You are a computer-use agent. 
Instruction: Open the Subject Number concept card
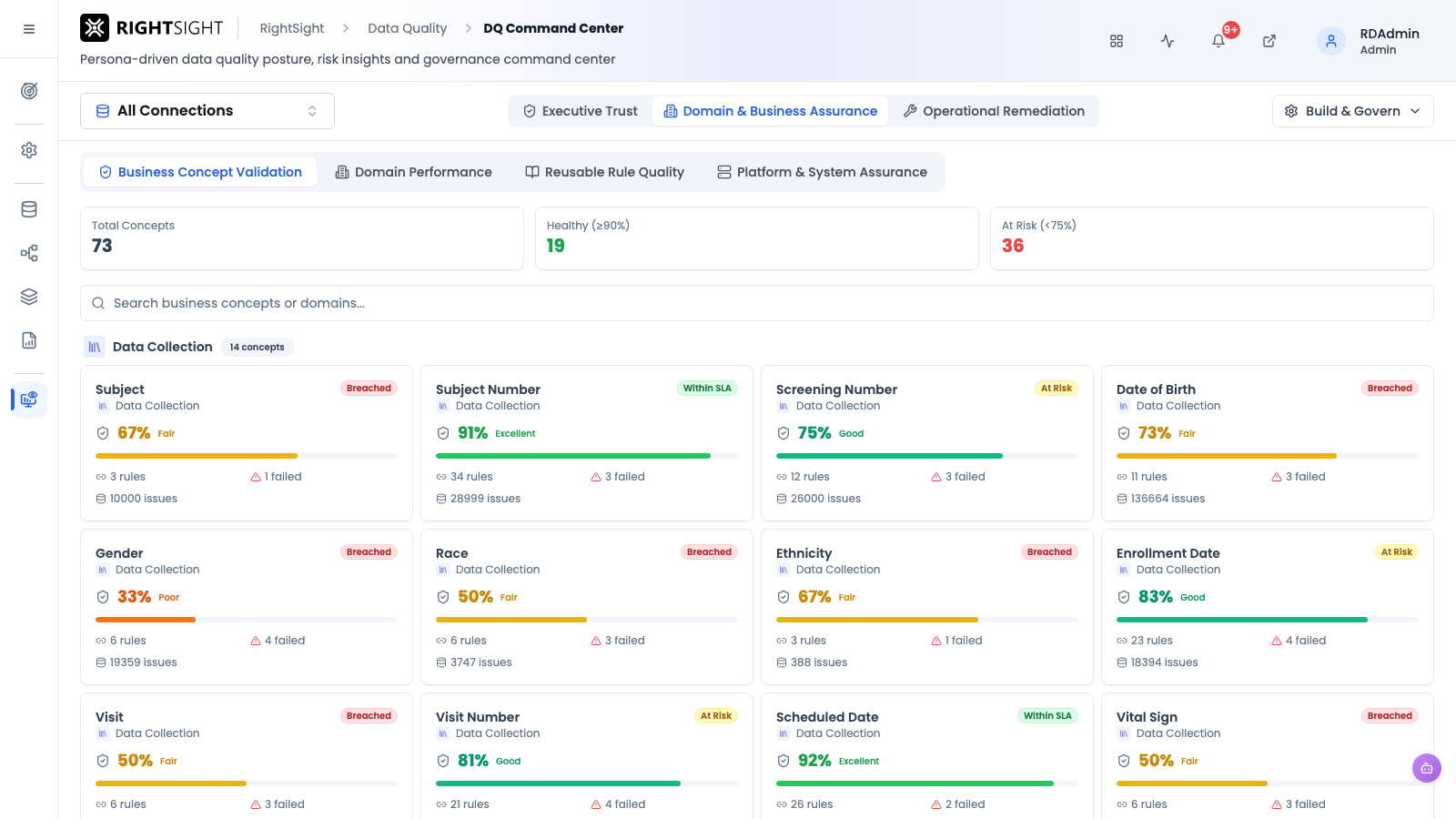click(x=587, y=443)
